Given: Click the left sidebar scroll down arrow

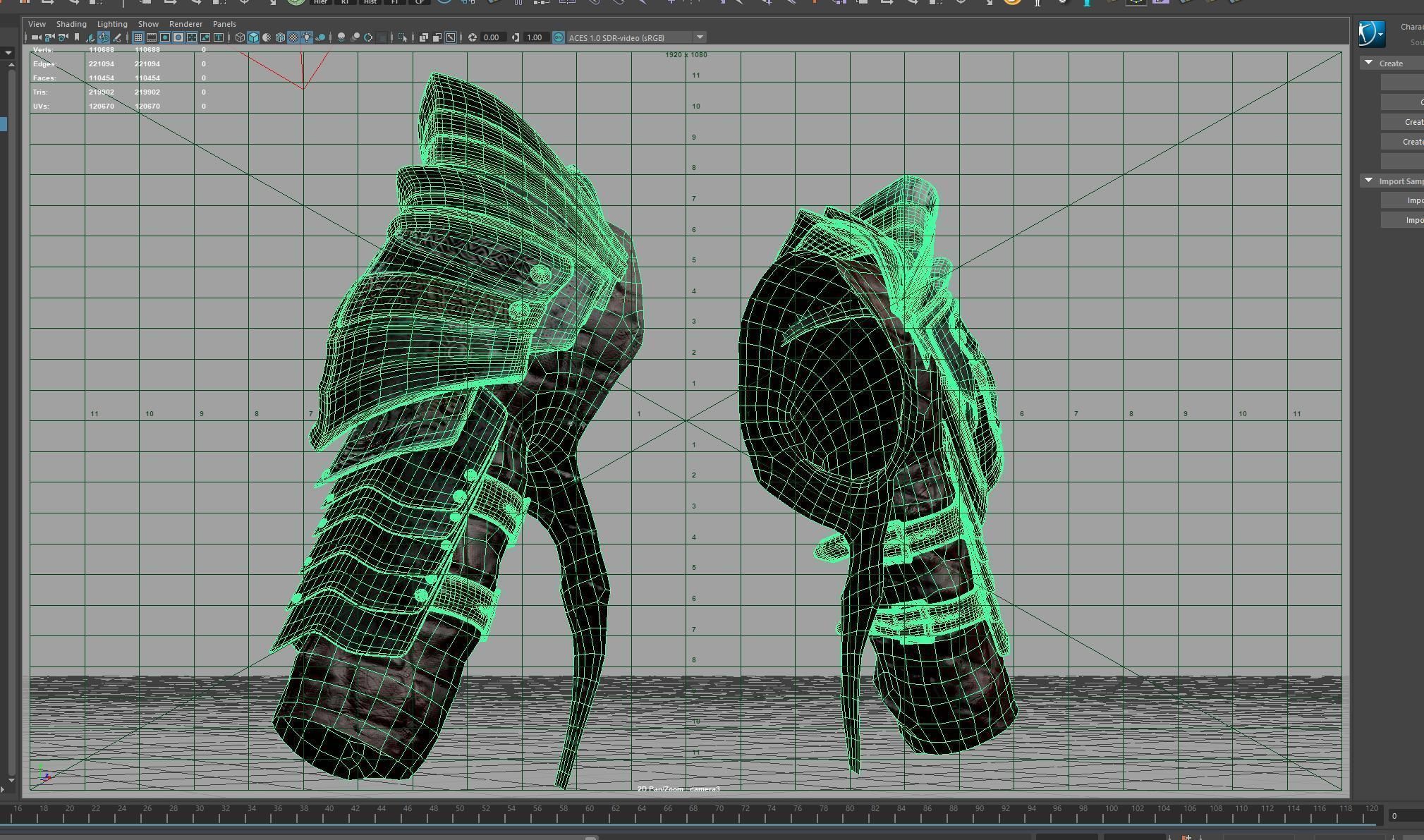Looking at the screenshot, I should [11, 780].
